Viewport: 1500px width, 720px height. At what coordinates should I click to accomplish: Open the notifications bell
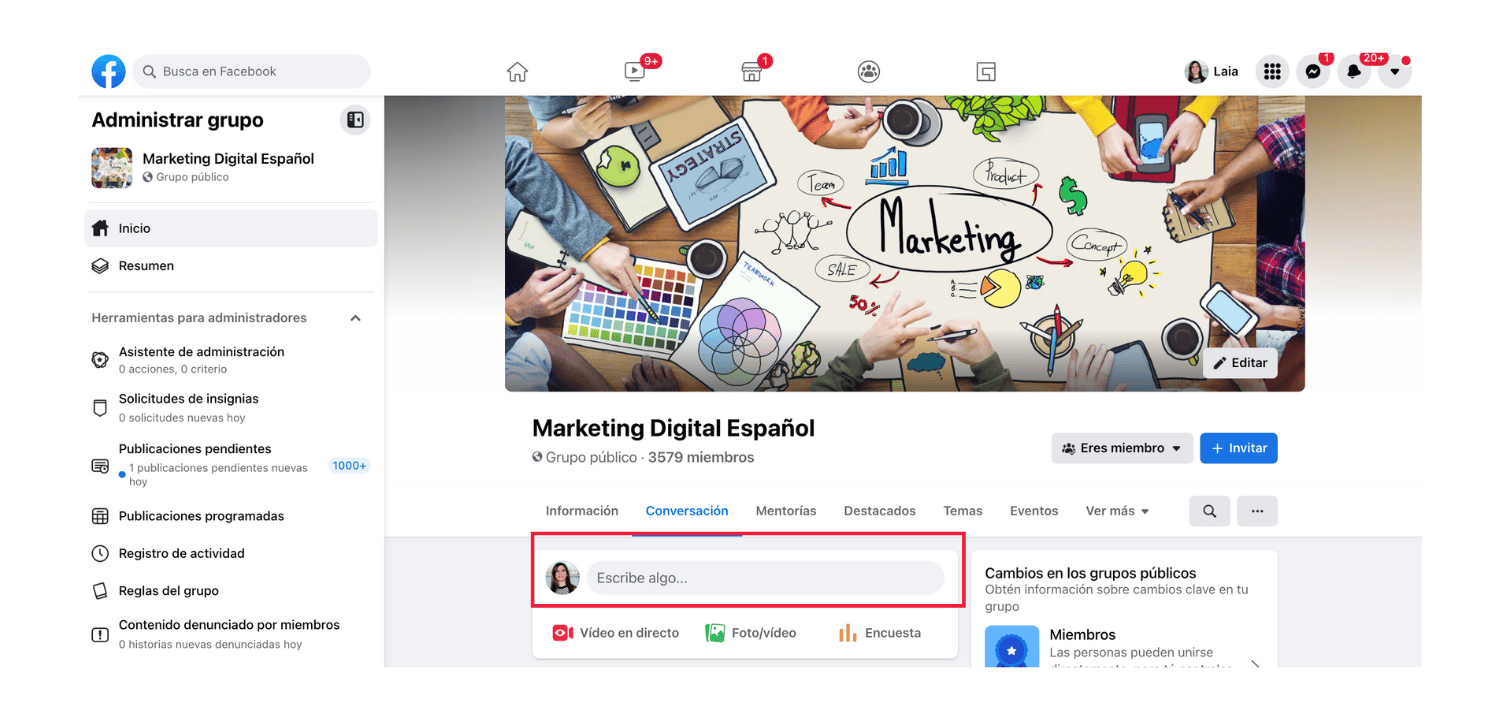(x=1354, y=71)
